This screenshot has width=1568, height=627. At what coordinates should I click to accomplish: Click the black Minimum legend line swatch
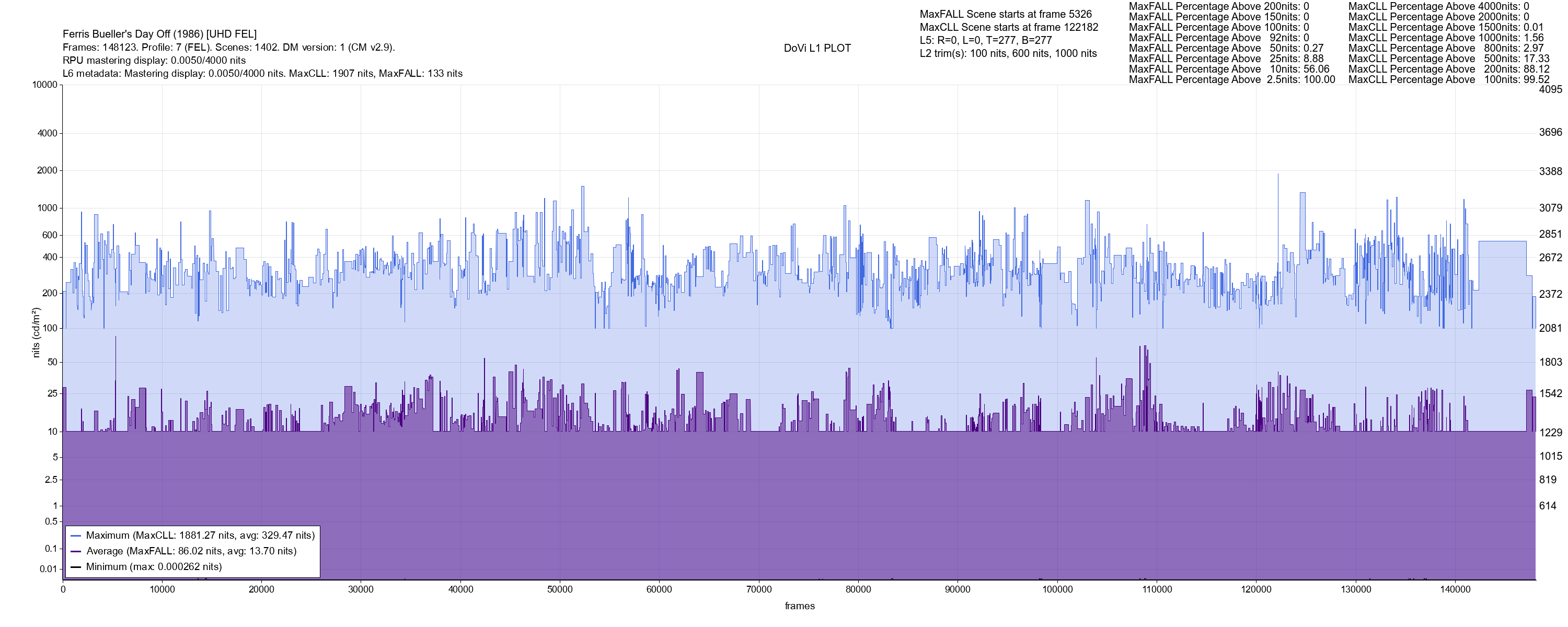tap(76, 567)
